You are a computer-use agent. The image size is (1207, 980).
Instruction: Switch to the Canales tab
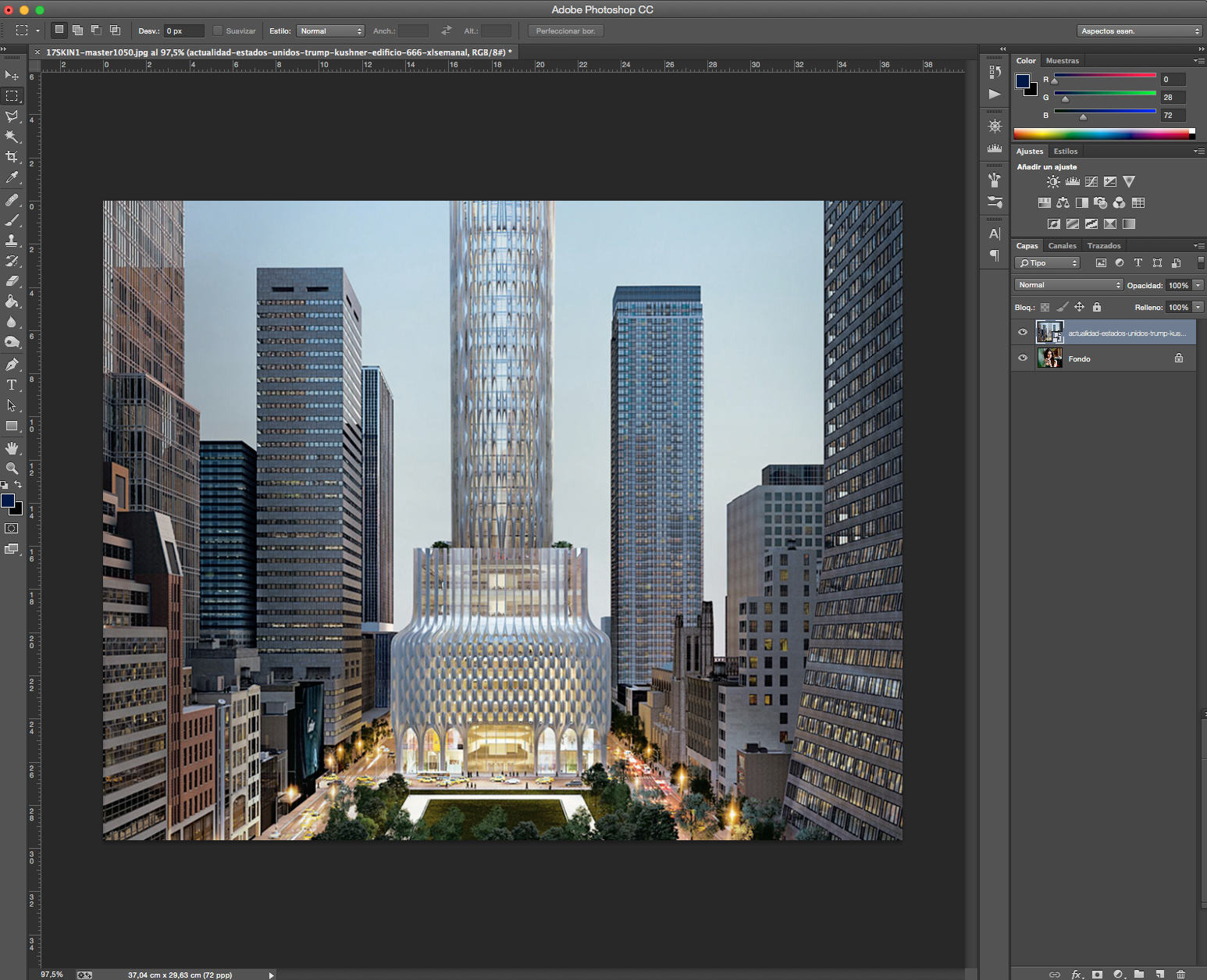1063,246
